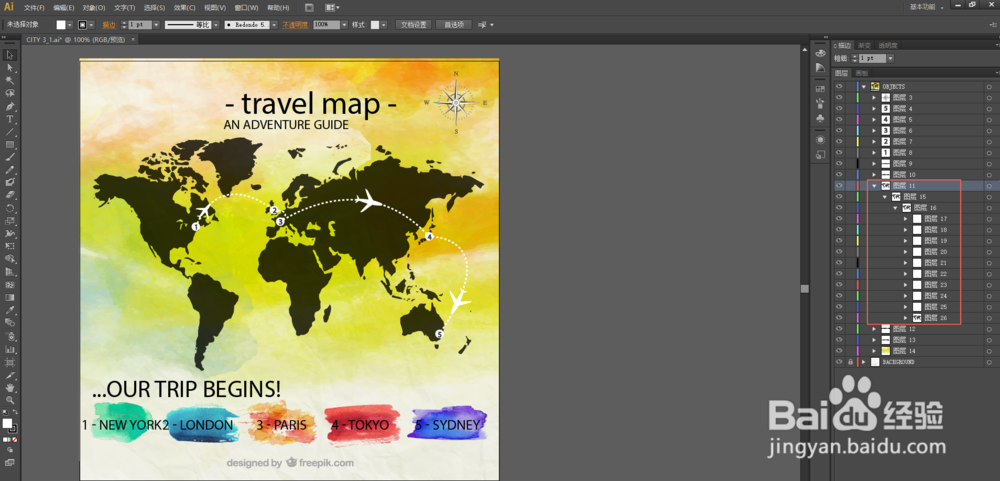Viewport: 1000px width, 481px height.
Task: Select the Scale tool
Action: click(x=10, y=221)
